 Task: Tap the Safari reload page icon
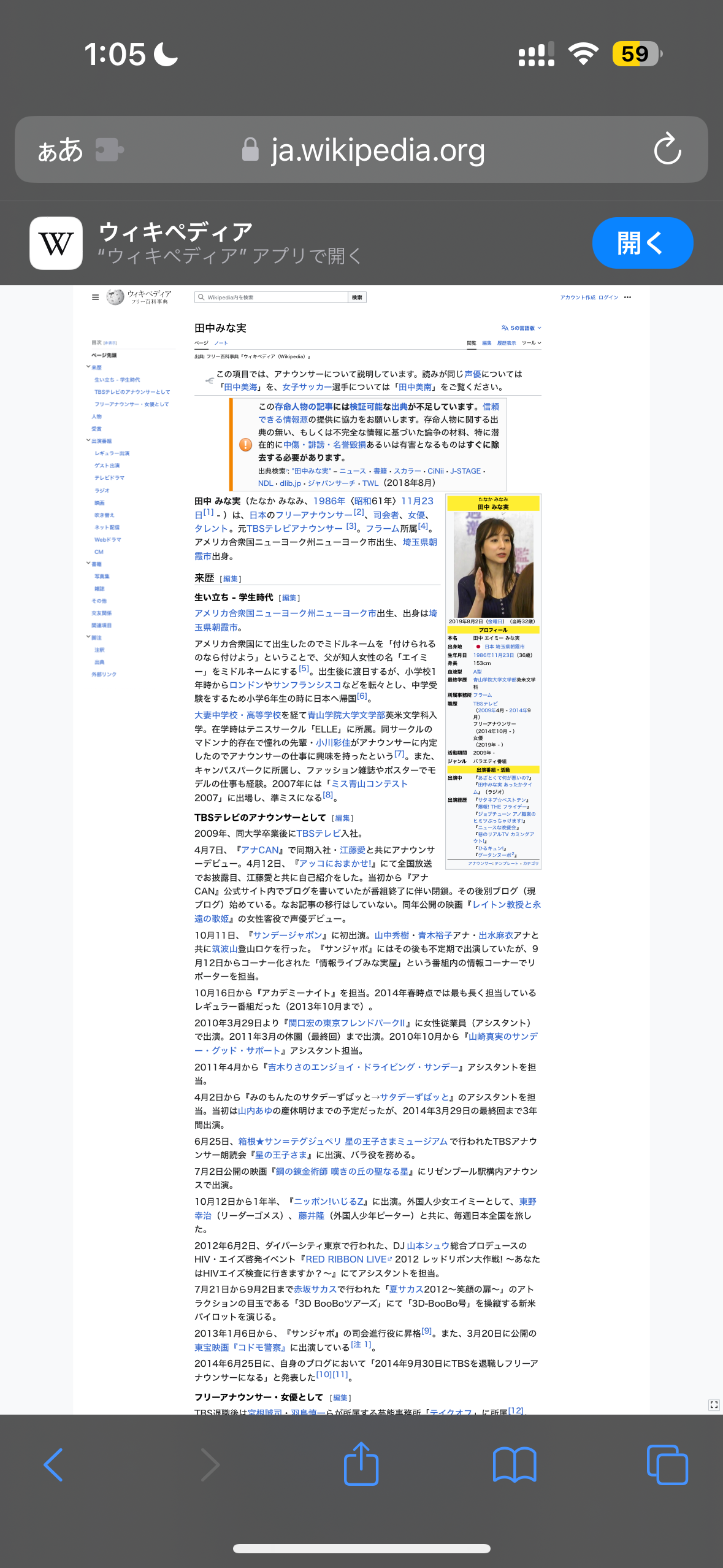click(667, 149)
